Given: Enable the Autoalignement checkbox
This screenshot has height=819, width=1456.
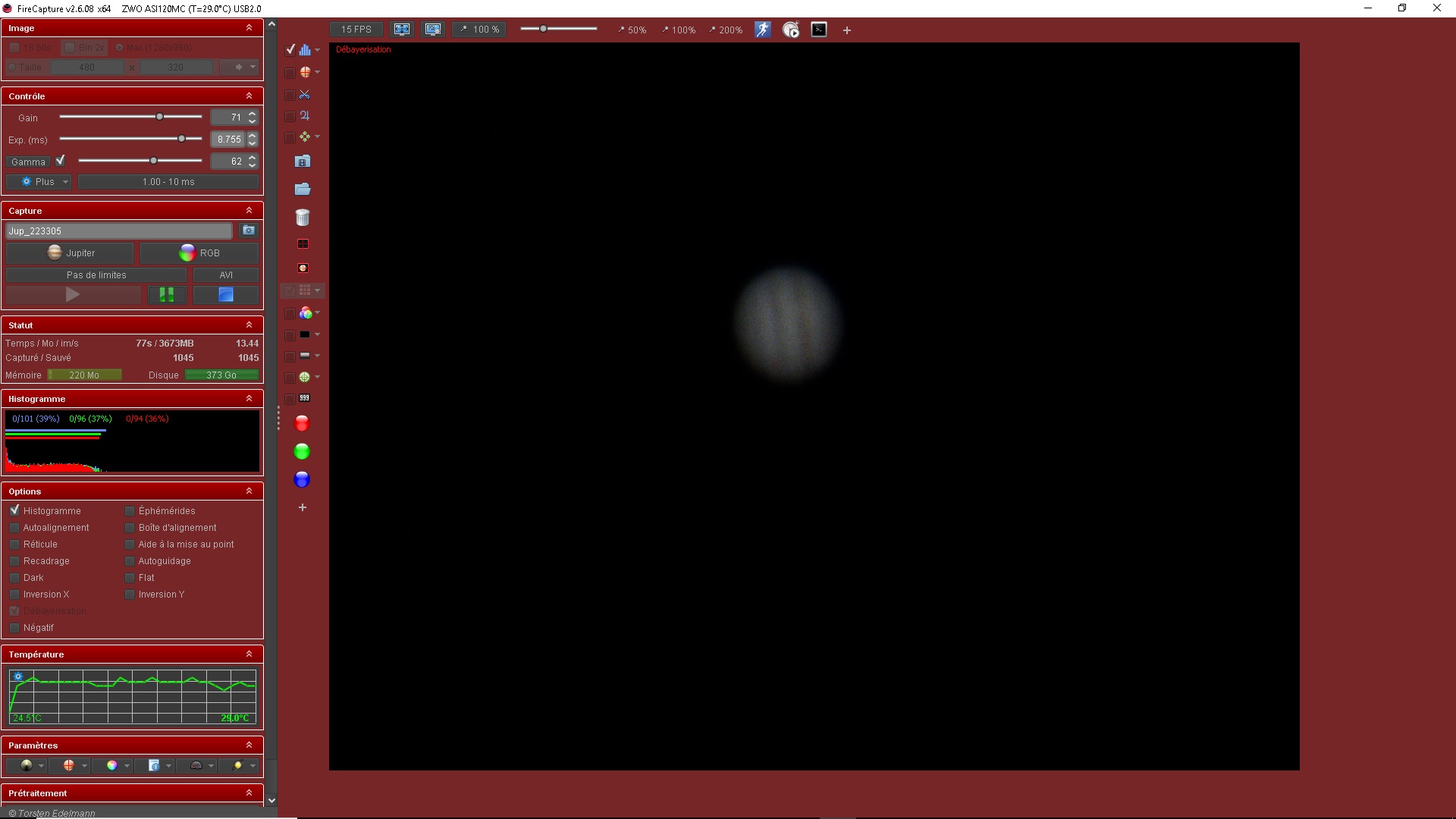Looking at the screenshot, I should [14, 528].
